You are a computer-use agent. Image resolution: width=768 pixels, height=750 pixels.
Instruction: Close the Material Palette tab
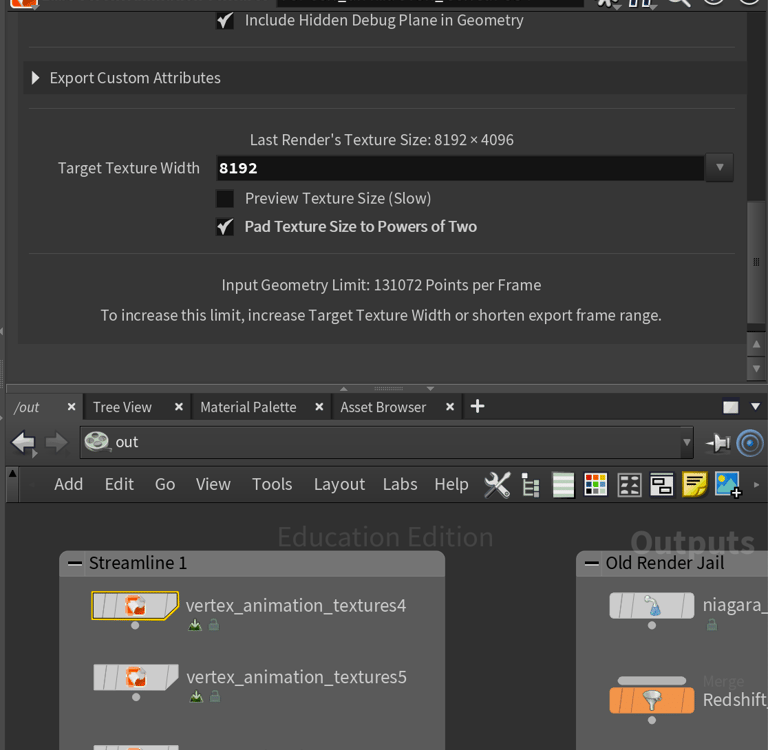click(319, 407)
